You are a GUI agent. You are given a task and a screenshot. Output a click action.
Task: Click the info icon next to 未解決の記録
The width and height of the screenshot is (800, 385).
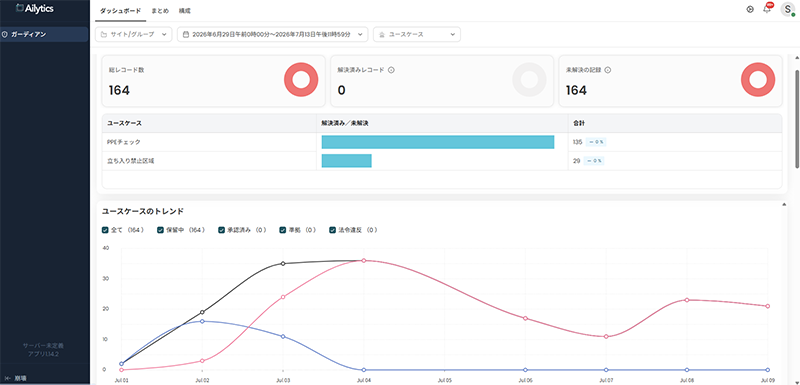tap(608, 70)
